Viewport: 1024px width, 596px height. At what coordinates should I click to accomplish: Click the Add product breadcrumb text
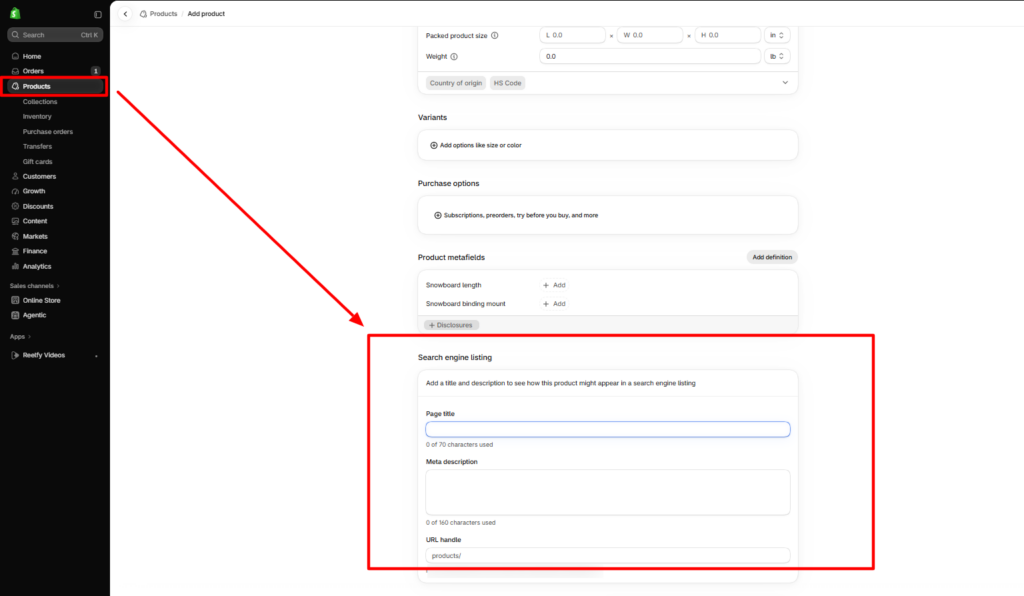tap(206, 14)
